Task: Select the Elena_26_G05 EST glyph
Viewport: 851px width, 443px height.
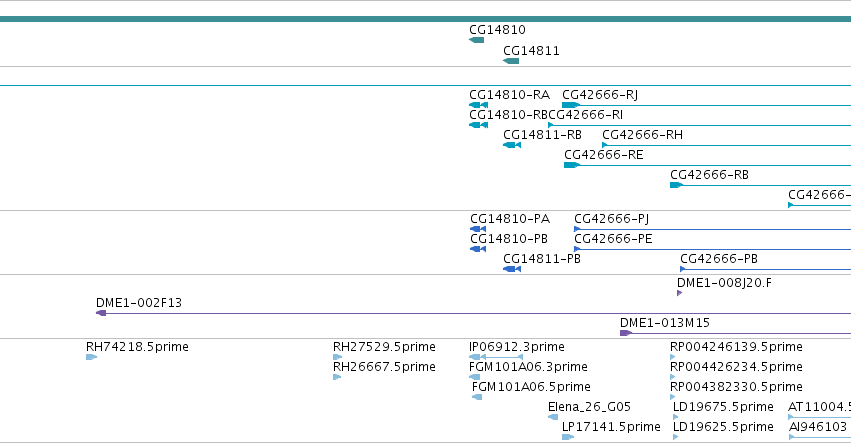Action: (553, 417)
